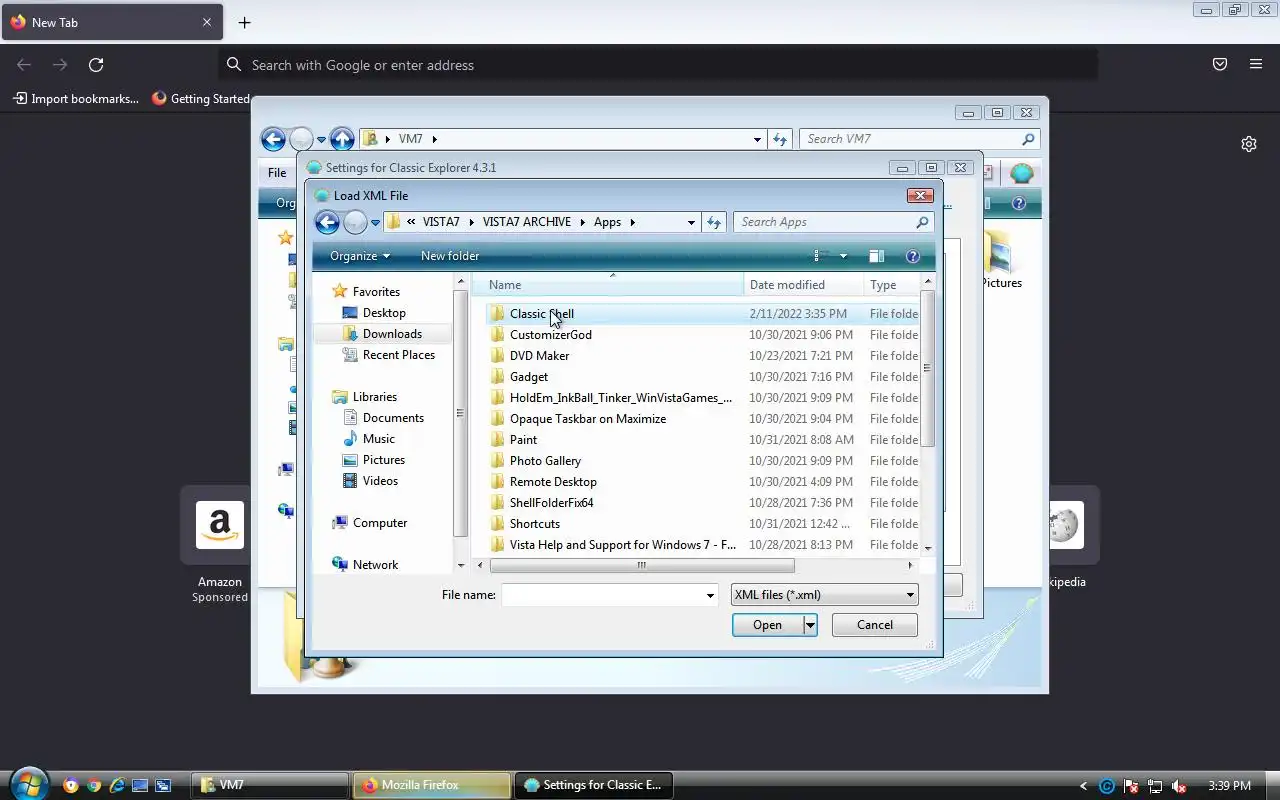Screen dimensions: 1280x800
Task: Open XML files type dropdown
Action: (x=825, y=595)
